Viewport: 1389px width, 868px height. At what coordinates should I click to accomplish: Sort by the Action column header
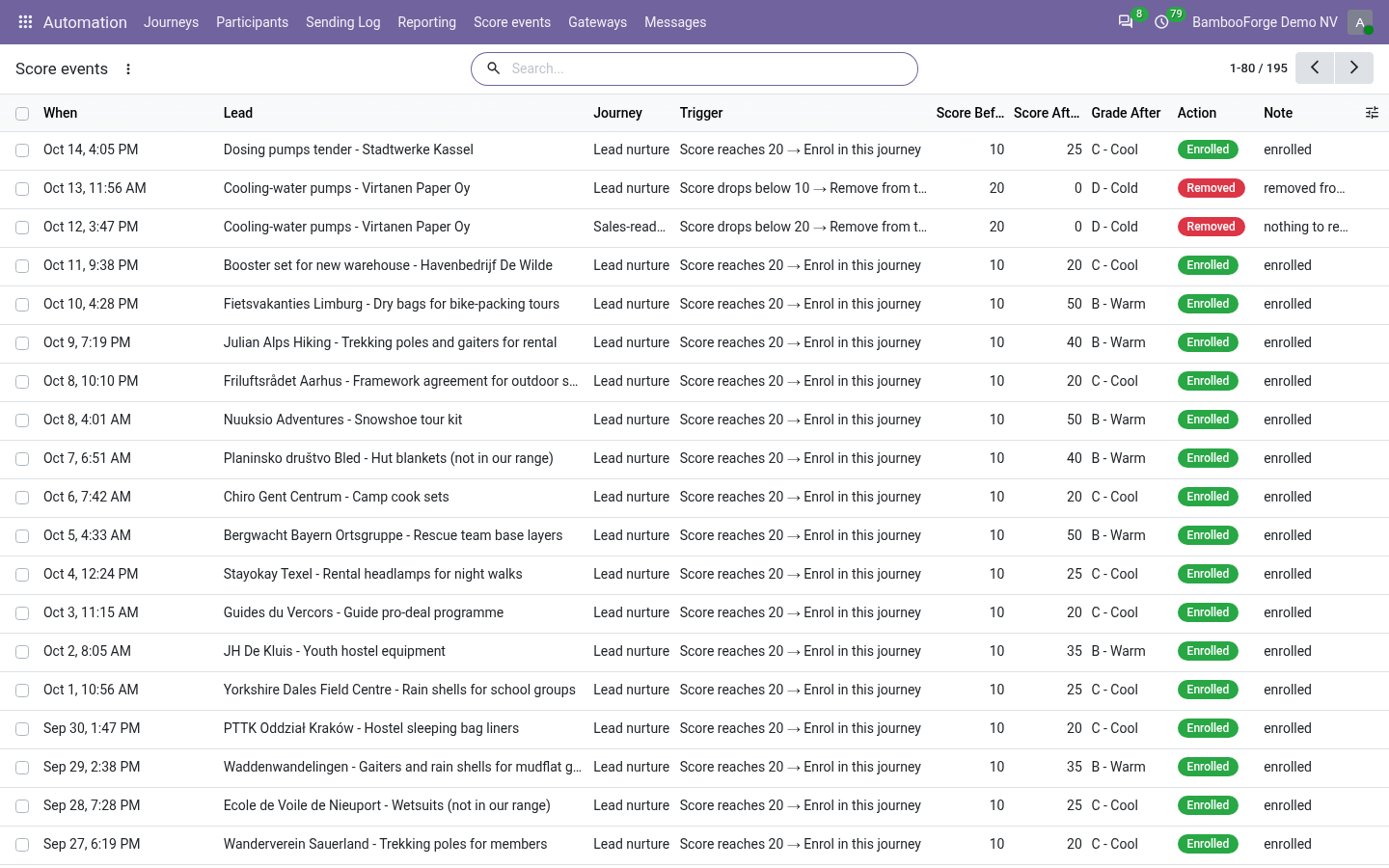(x=1197, y=113)
